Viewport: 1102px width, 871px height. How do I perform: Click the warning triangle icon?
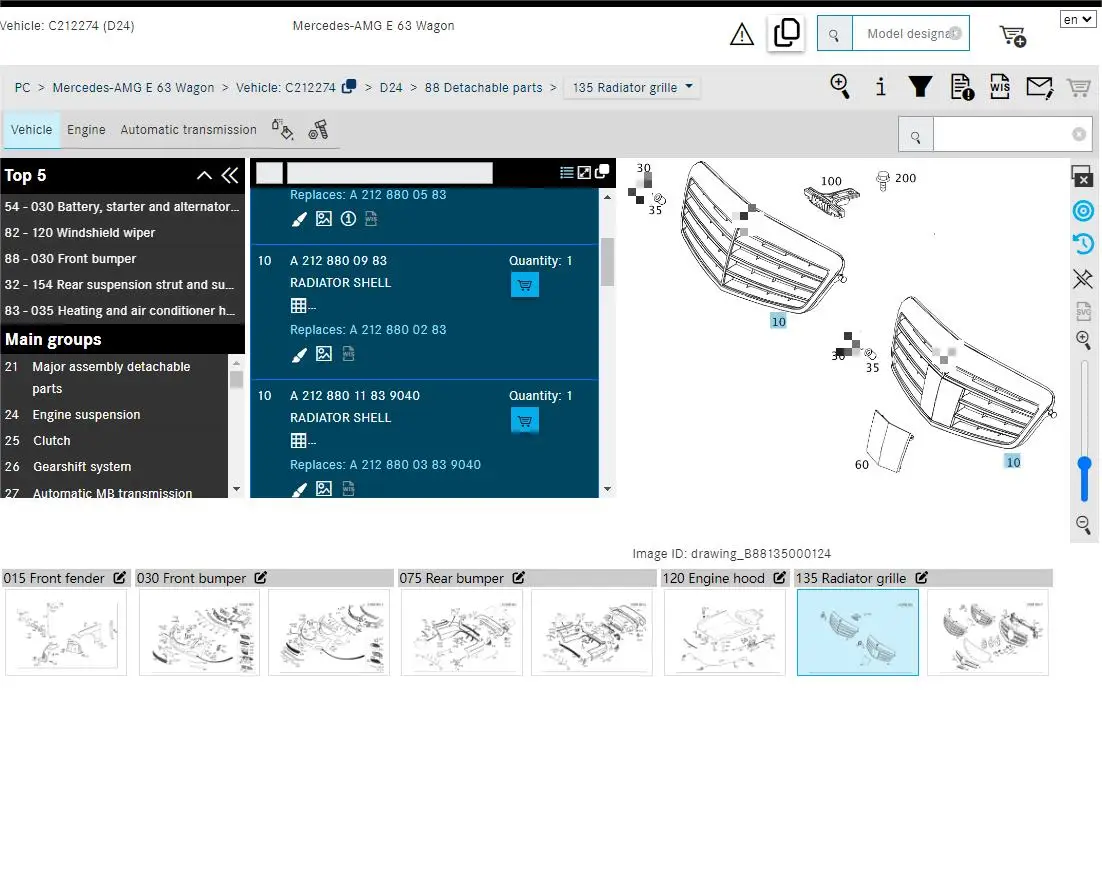pos(741,34)
